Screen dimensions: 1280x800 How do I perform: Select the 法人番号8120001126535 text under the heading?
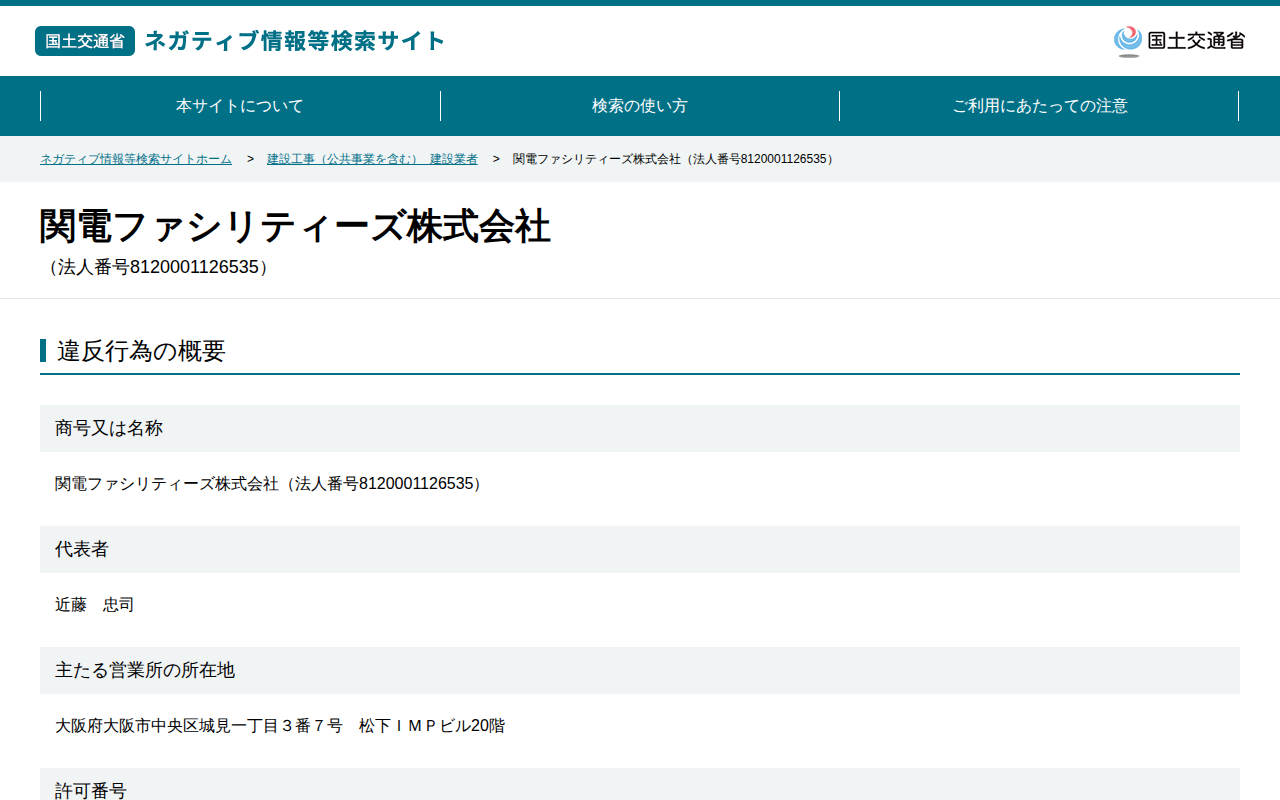[158, 268]
